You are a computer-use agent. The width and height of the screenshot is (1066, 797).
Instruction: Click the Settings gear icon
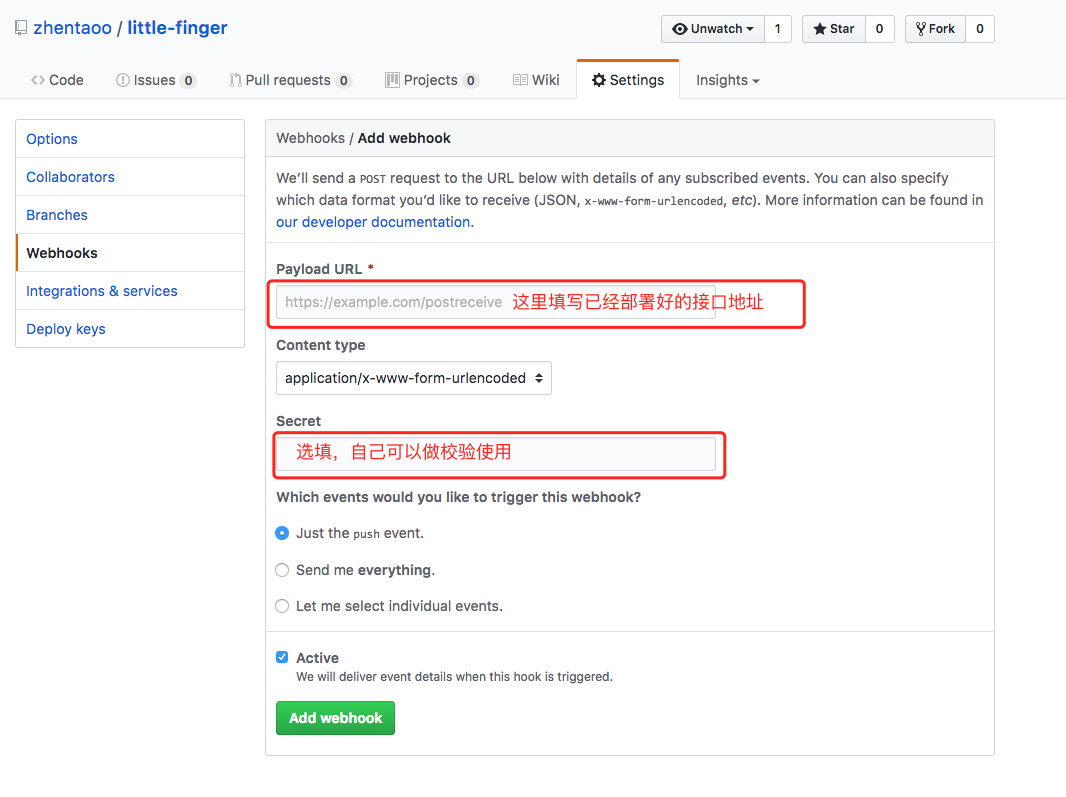[598, 80]
